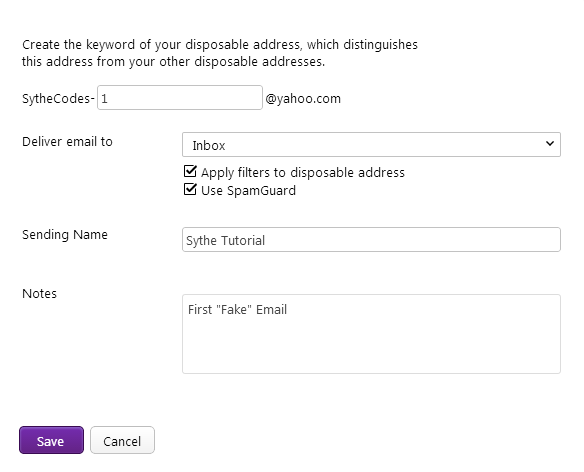Focus the SytheCodes keyword input field
The height and width of the screenshot is (472, 584).
(x=180, y=98)
